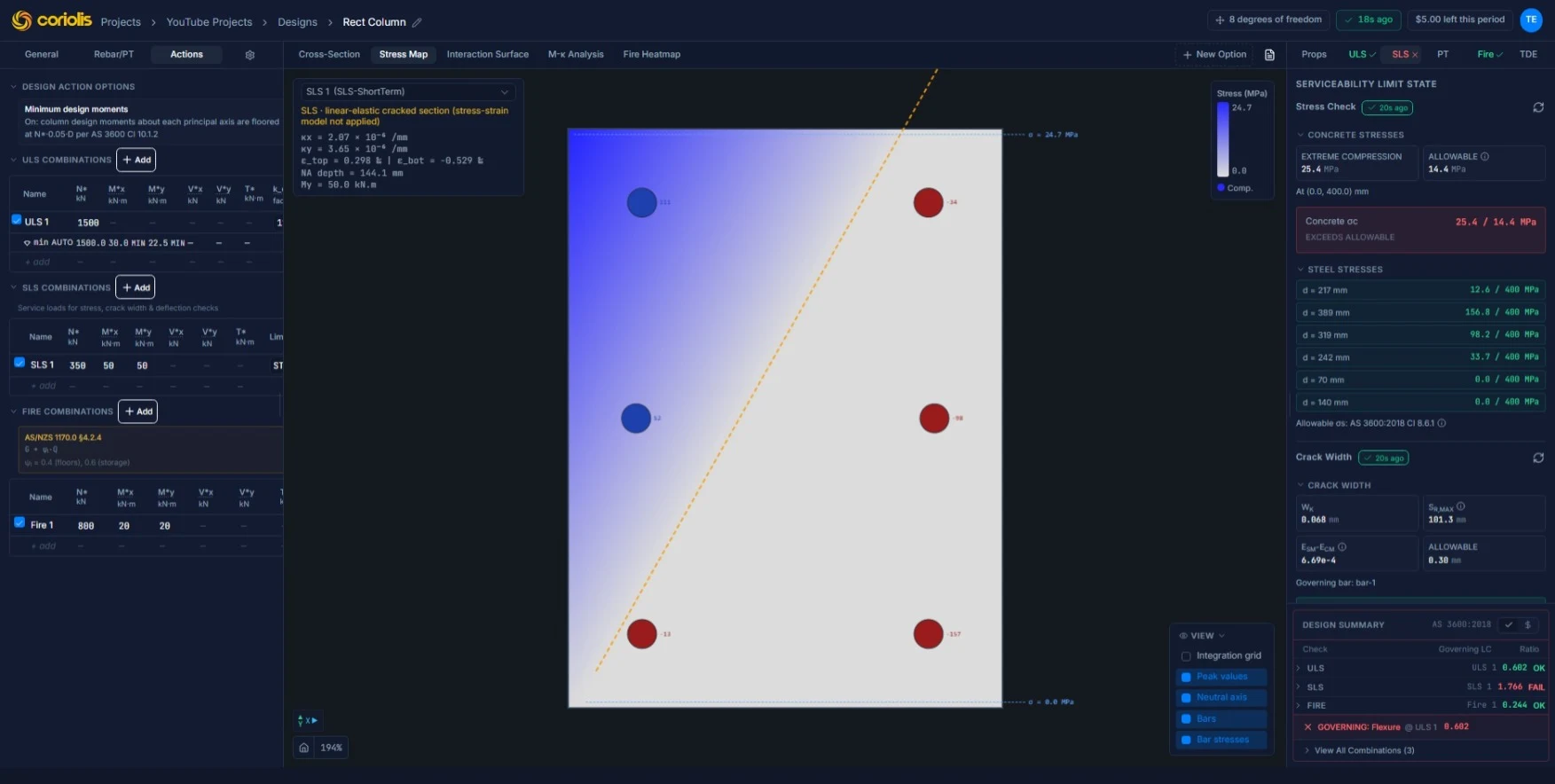Select the middle-left blue rebar bar
The width and height of the screenshot is (1555, 784).
[635, 418]
